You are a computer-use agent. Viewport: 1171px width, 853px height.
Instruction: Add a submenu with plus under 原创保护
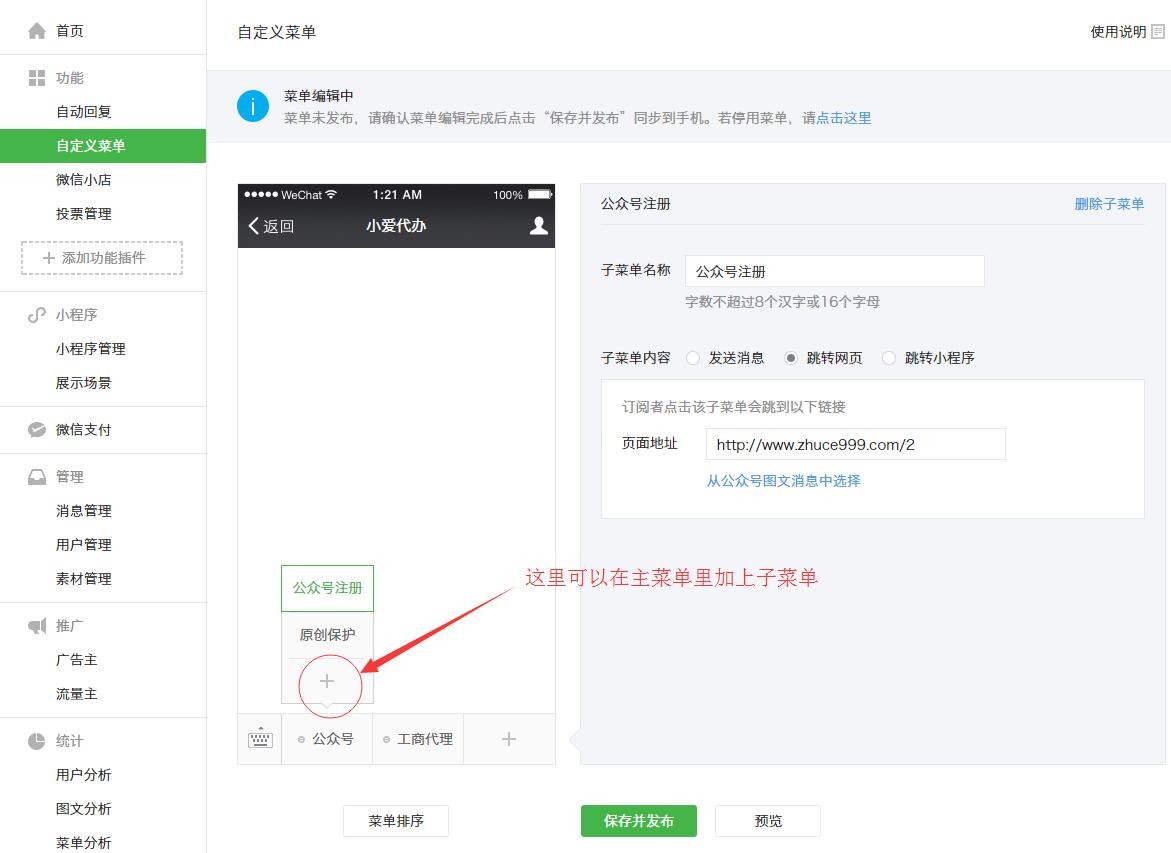pos(327,681)
